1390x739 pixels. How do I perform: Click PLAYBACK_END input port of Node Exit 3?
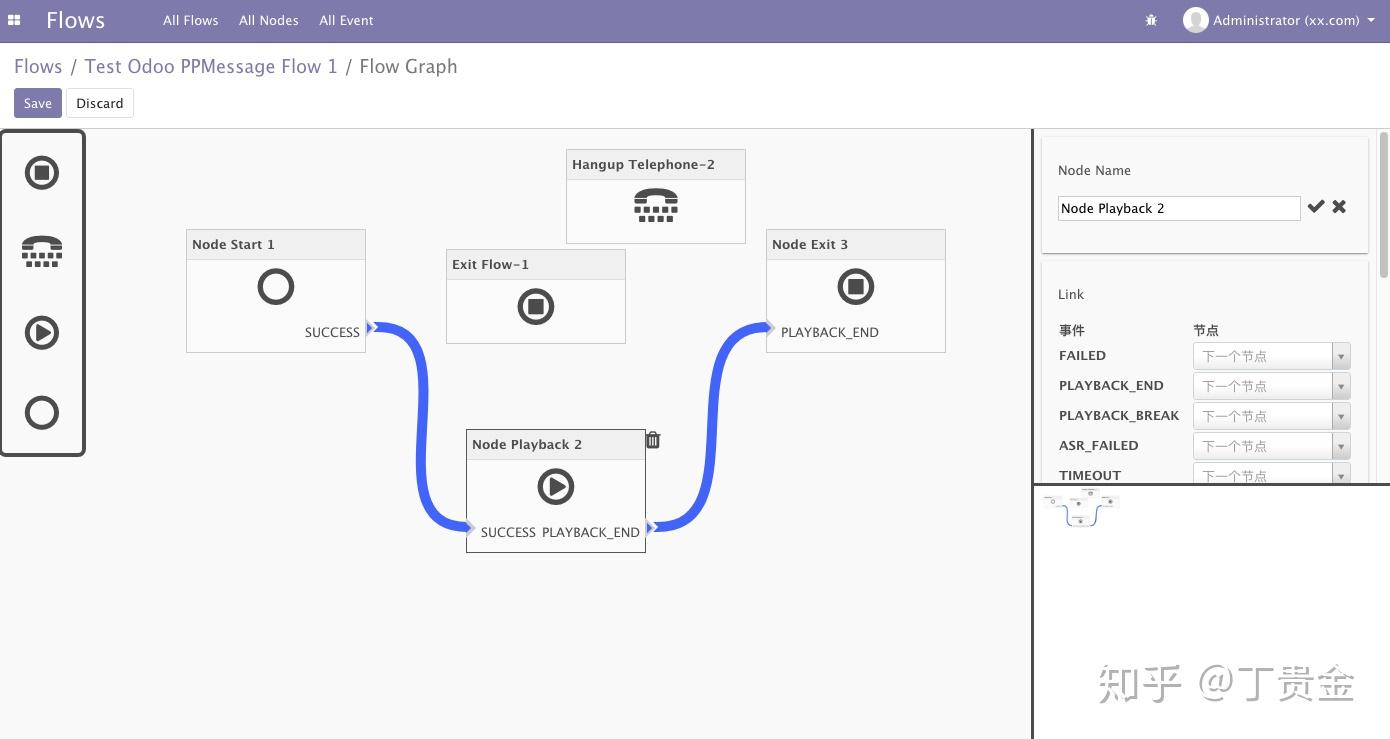[770, 327]
